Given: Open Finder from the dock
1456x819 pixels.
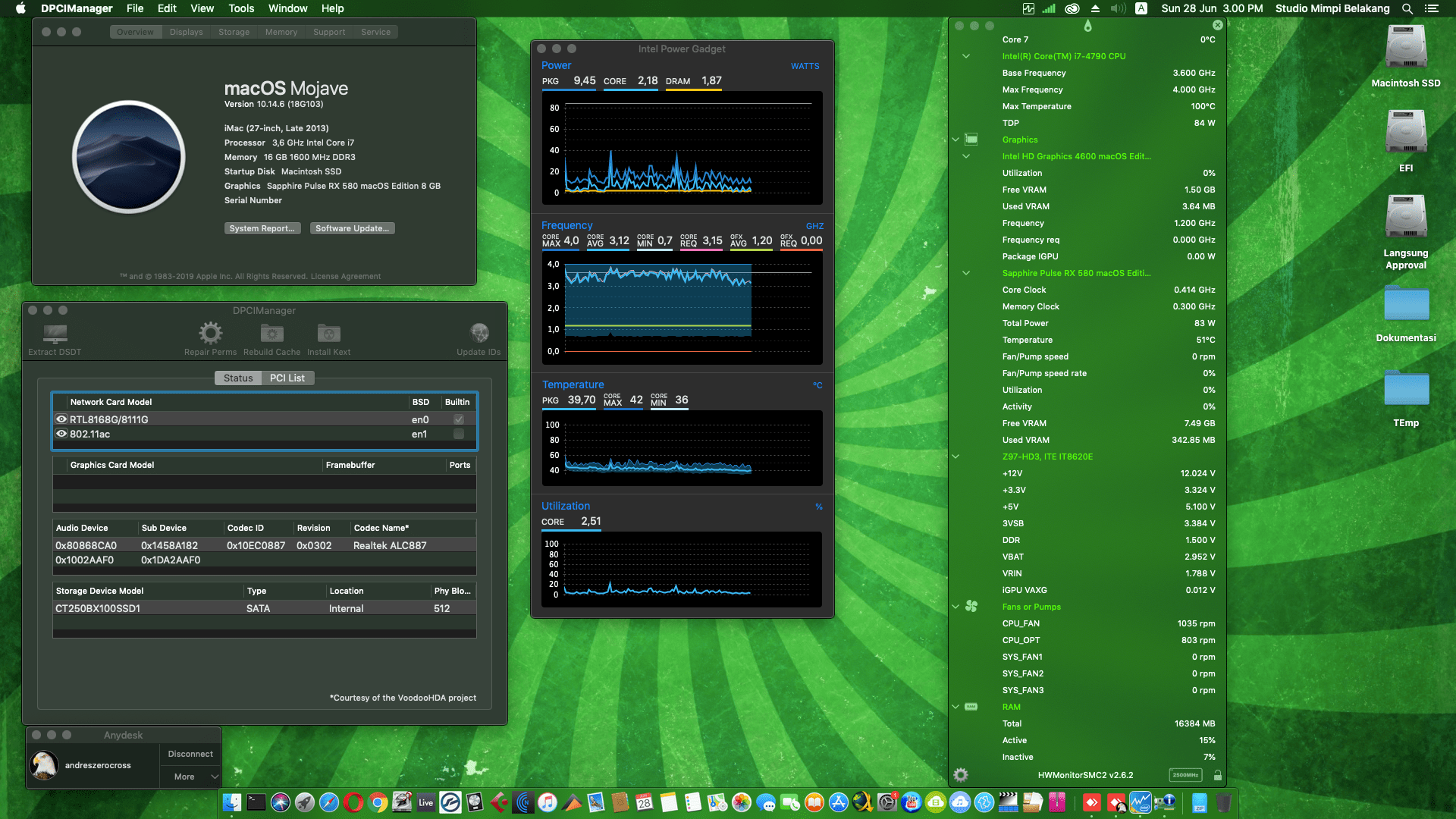Looking at the screenshot, I should click(x=232, y=802).
